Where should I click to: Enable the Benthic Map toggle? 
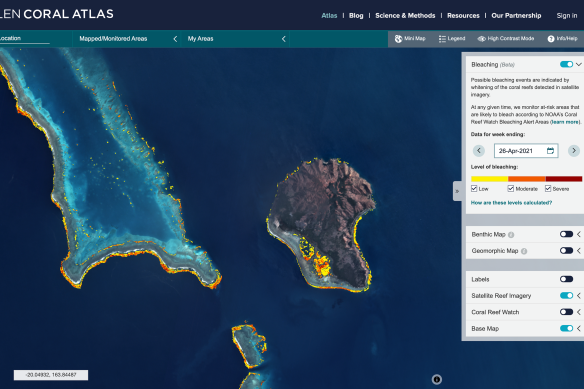point(566,234)
